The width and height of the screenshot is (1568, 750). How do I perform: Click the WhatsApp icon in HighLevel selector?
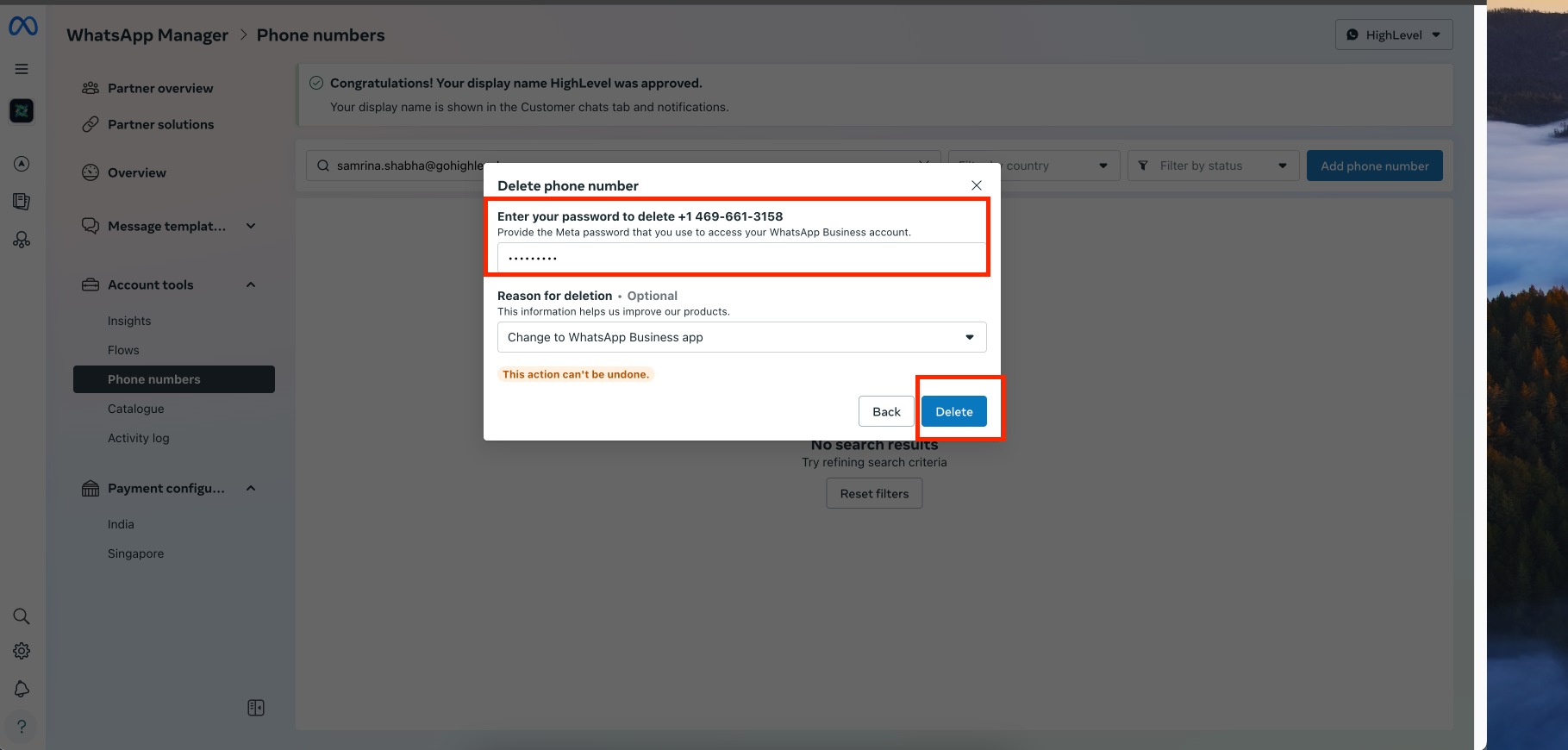(1352, 34)
